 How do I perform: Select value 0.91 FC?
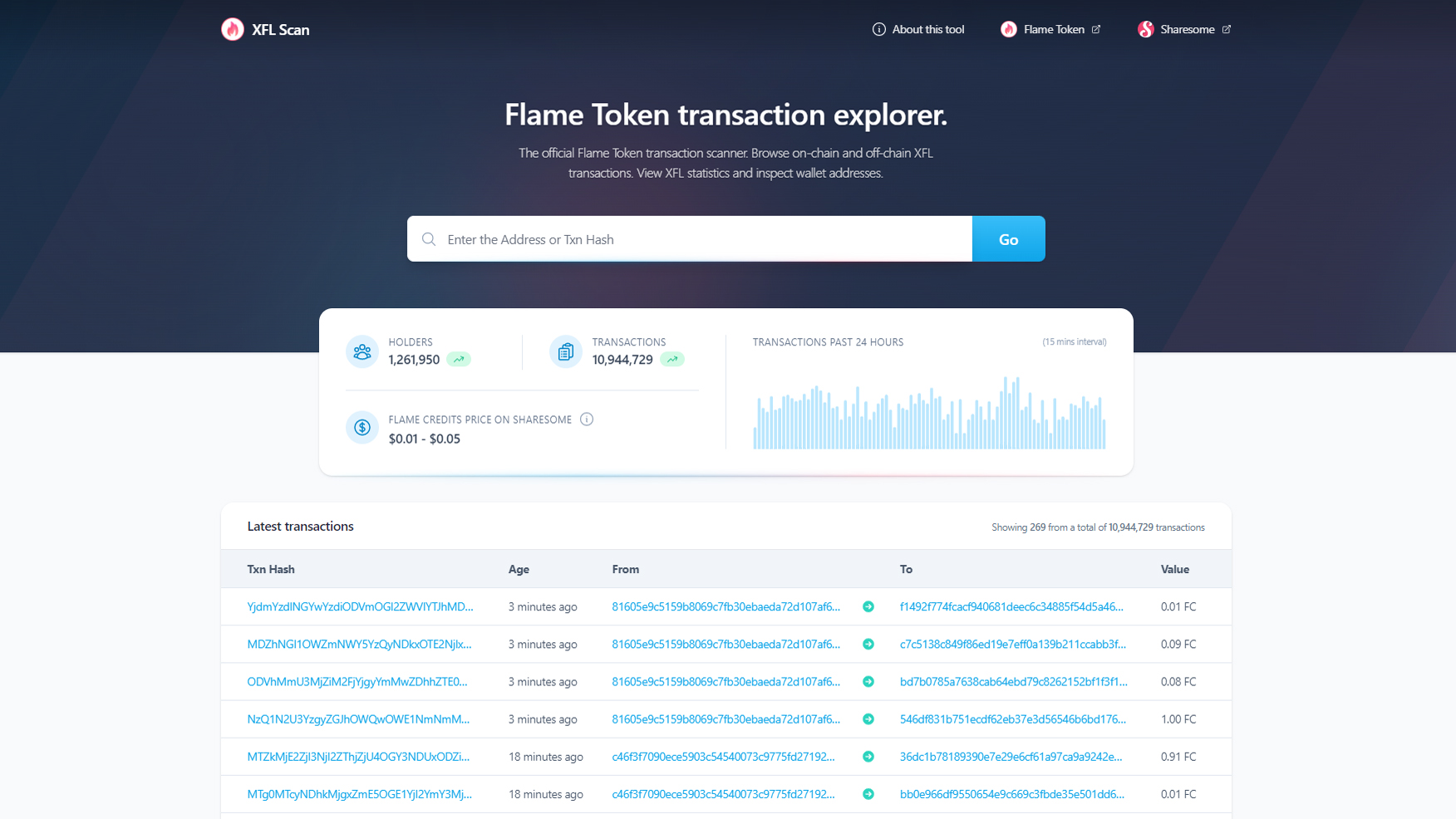point(1178,757)
